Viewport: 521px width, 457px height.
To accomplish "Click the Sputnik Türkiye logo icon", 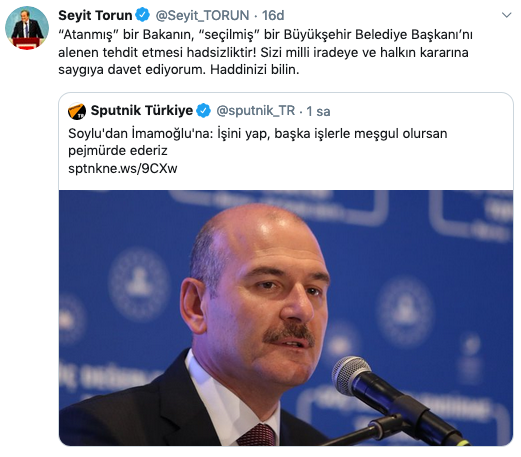I will [x=77, y=111].
